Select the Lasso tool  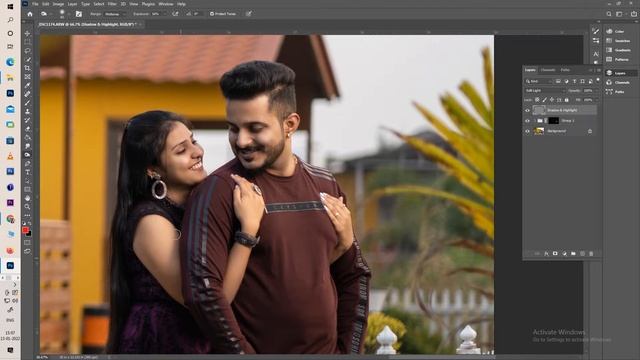(x=28, y=51)
